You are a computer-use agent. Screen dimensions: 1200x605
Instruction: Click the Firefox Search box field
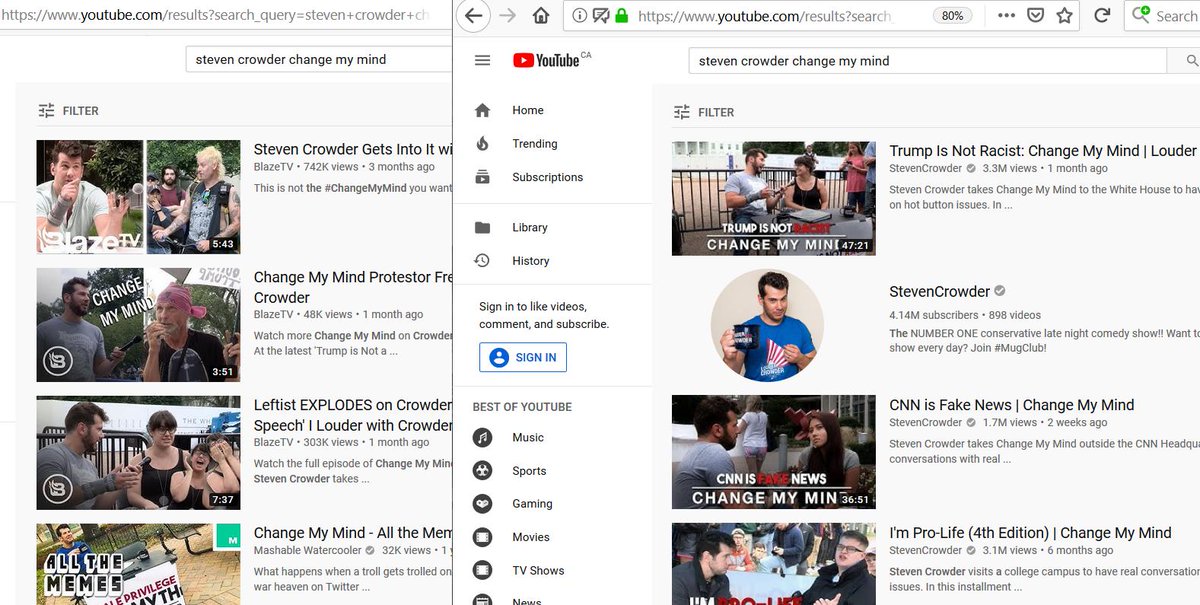click(x=1162, y=16)
